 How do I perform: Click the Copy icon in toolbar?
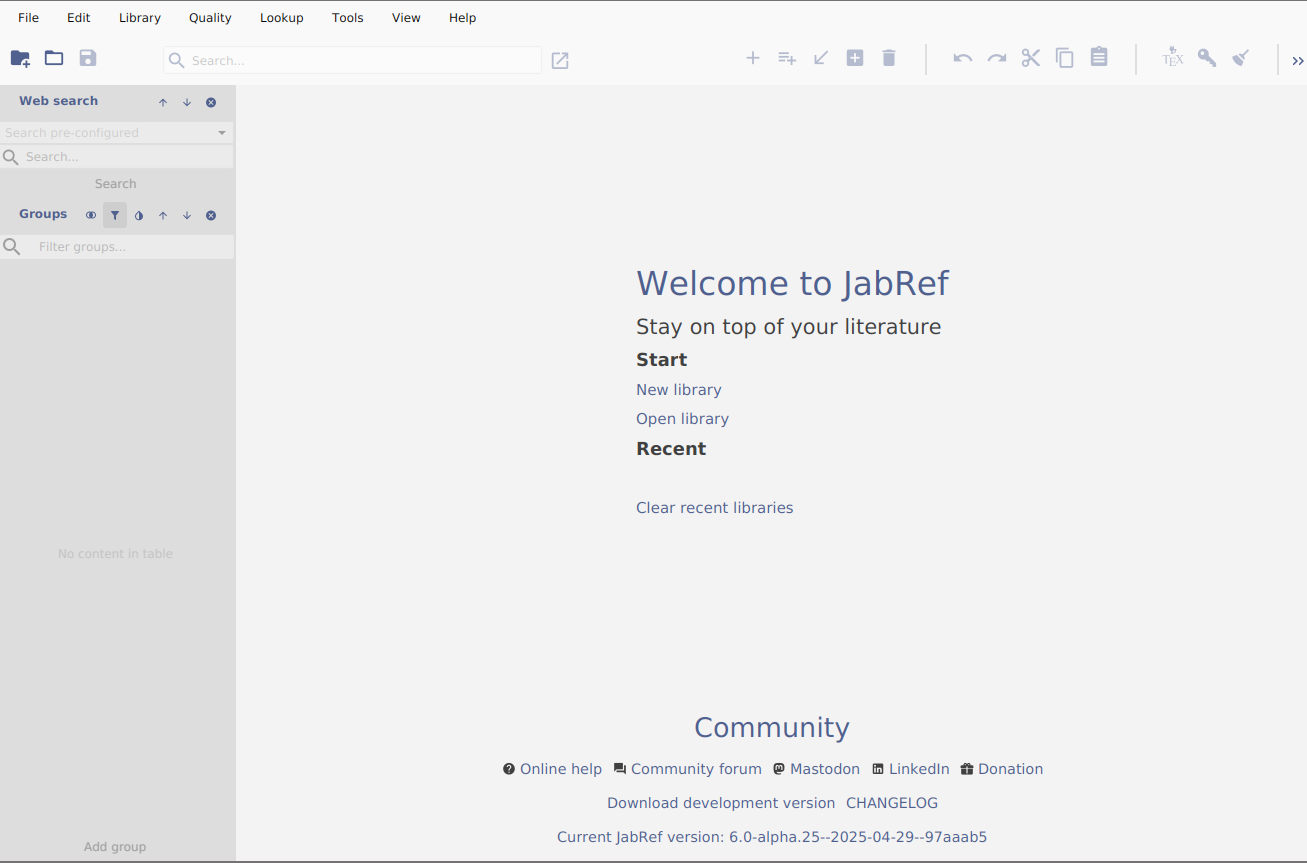click(x=1065, y=58)
